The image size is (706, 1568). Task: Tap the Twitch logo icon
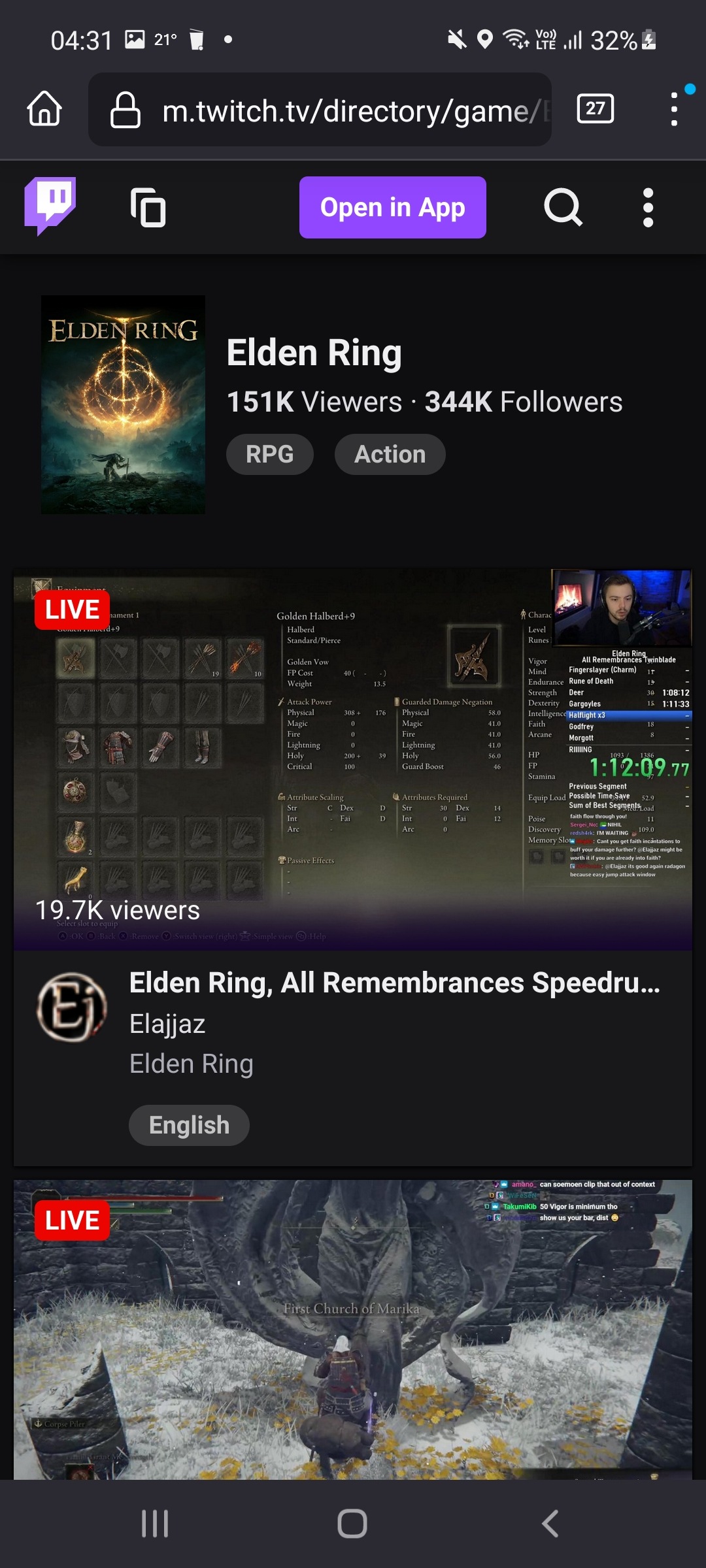[x=50, y=206]
